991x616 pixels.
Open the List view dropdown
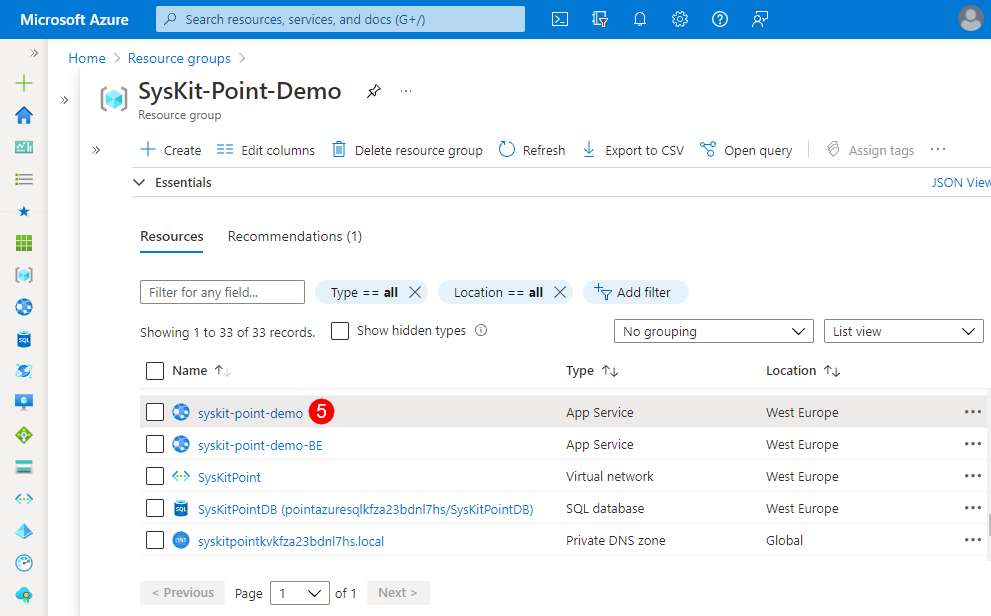point(903,331)
